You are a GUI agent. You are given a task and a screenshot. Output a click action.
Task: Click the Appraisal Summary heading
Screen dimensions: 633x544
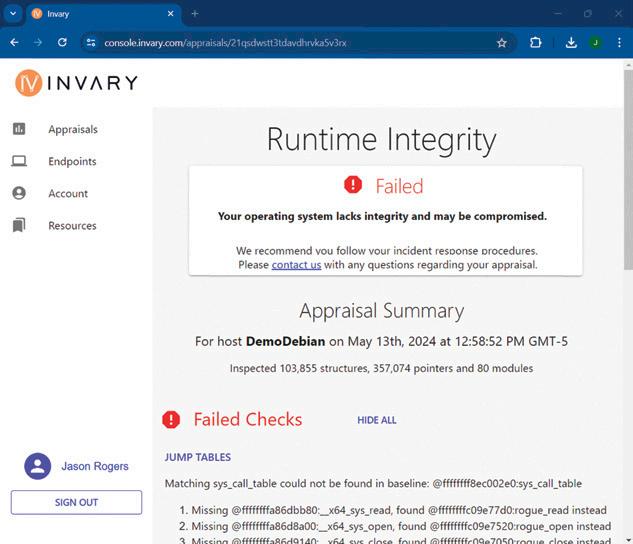pos(381,311)
